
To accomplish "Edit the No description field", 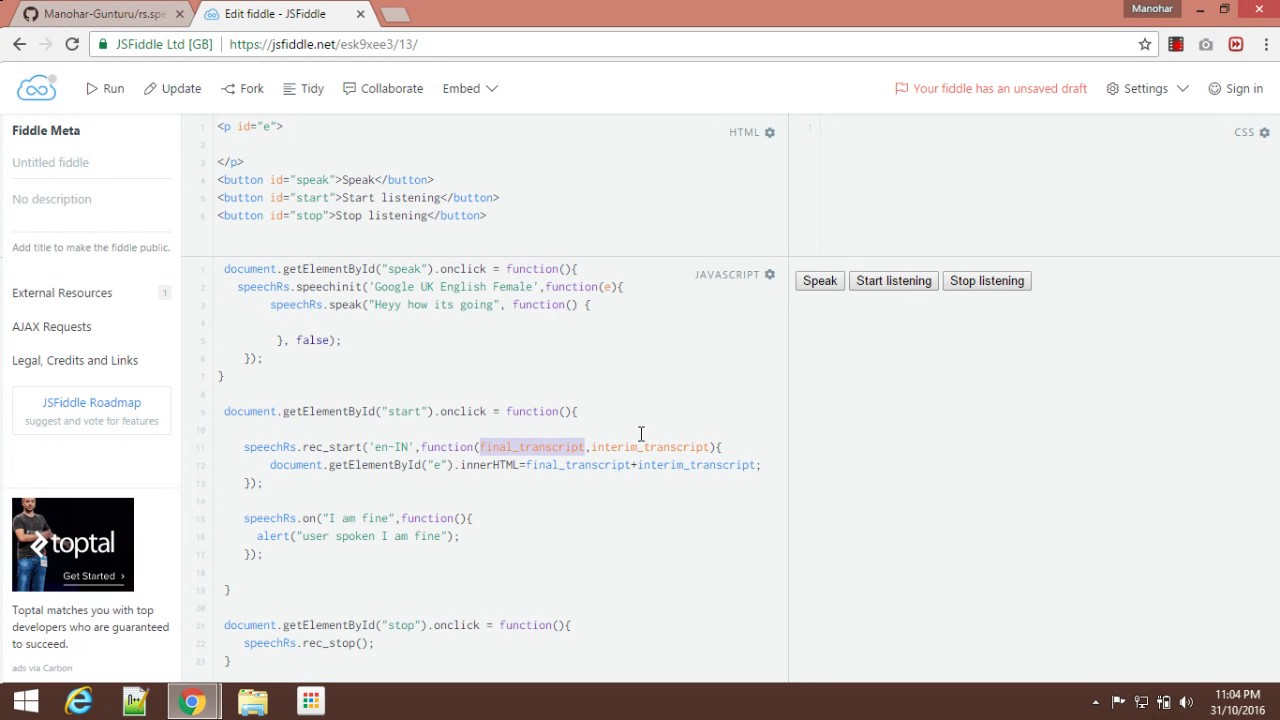I will tap(91, 199).
